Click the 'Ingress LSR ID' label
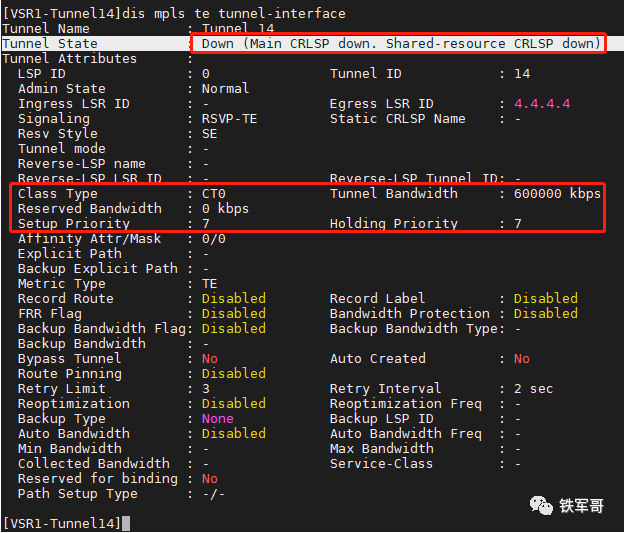The height and width of the screenshot is (533, 624). pos(74,103)
